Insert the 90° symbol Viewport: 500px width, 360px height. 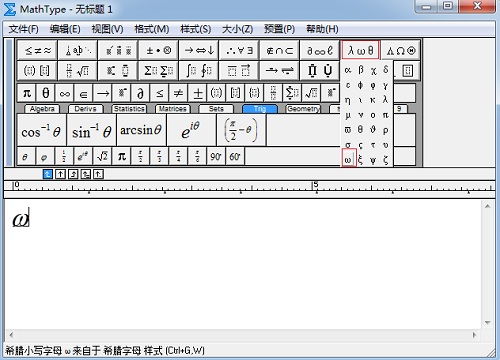point(216,156)
